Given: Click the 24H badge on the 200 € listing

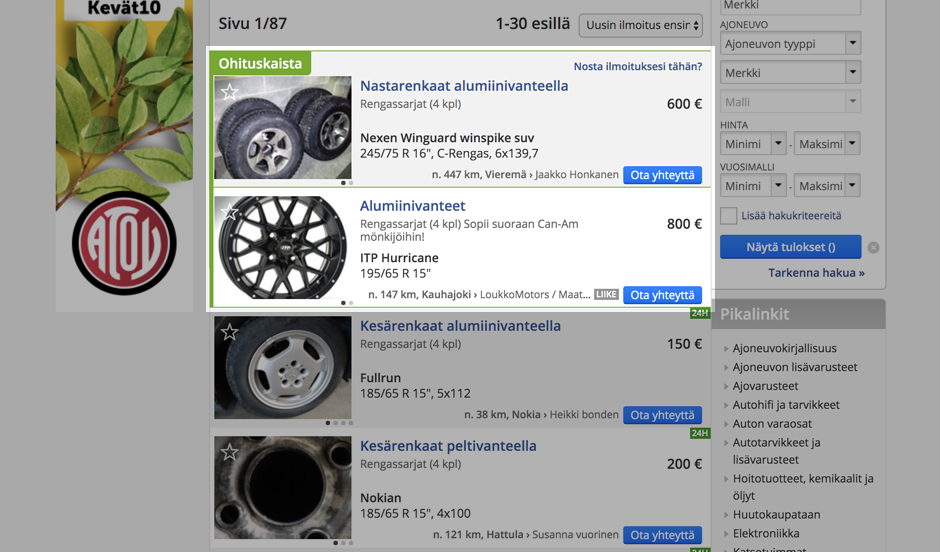Looking at the screenshot, I should (700, 433).
